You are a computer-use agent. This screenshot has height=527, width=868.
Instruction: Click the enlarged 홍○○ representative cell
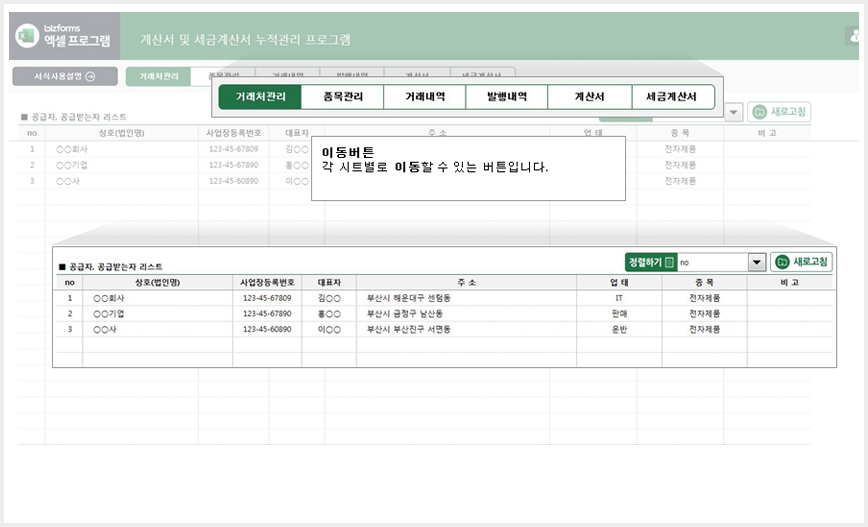coord(329,313)
